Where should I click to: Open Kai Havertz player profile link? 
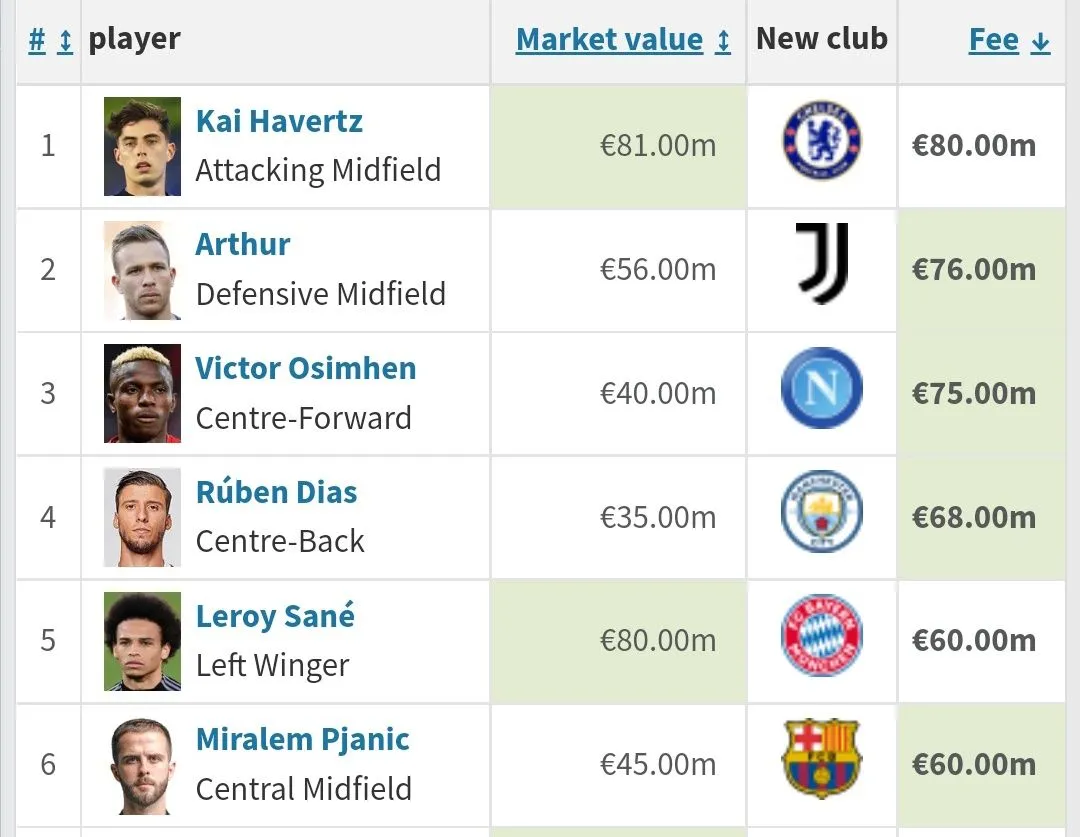(279, 121)
